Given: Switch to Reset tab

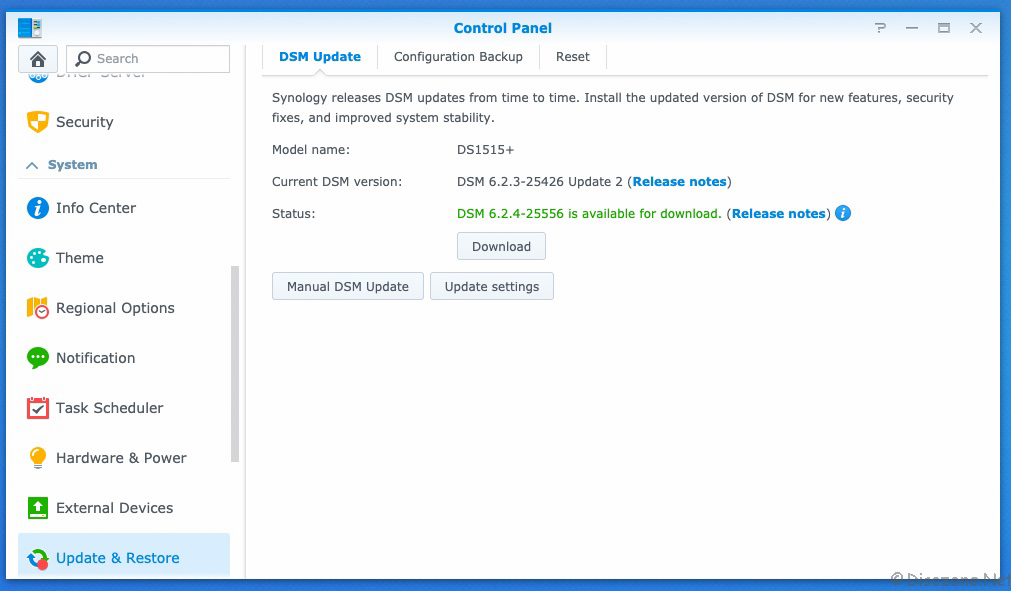Looking at the screenshot, I should pyautogui.click(x=573, y=57).
